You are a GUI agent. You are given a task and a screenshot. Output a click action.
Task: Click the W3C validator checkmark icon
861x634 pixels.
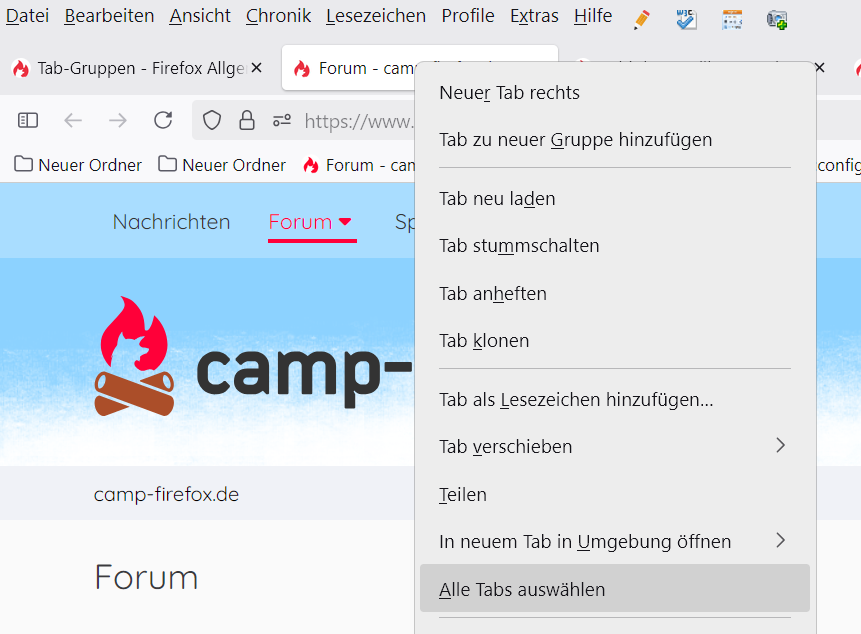click(x=686, y=20)
